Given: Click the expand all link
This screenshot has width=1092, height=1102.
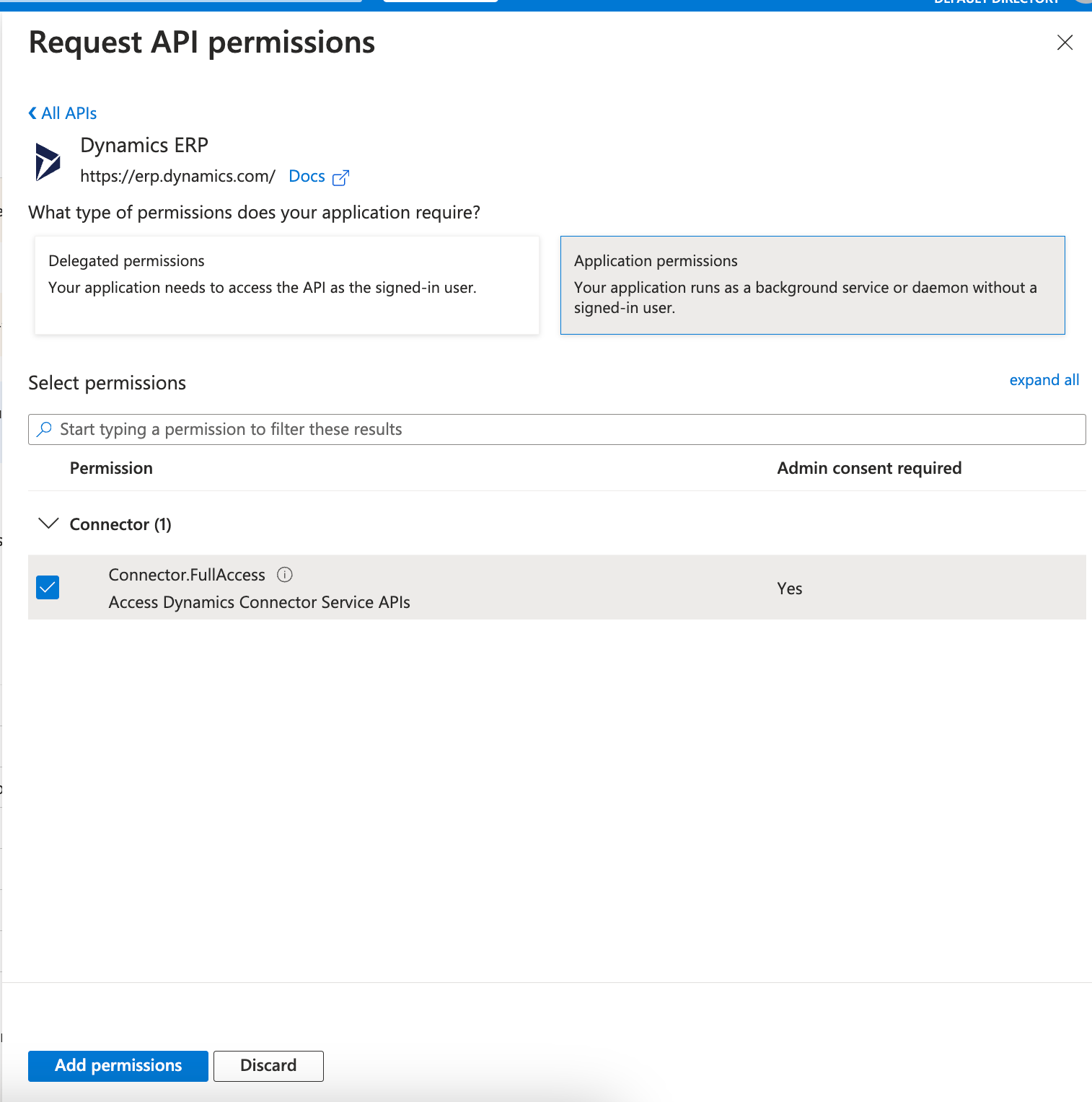Looking at the screenshot, I should (x=1044, y=380).
